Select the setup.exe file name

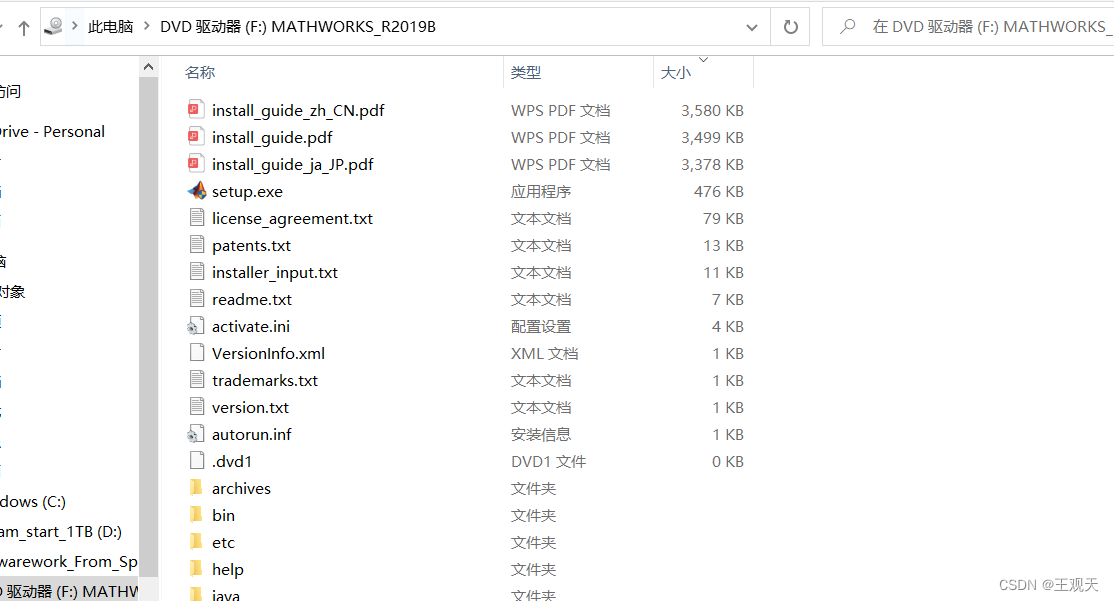coord(247,192)
